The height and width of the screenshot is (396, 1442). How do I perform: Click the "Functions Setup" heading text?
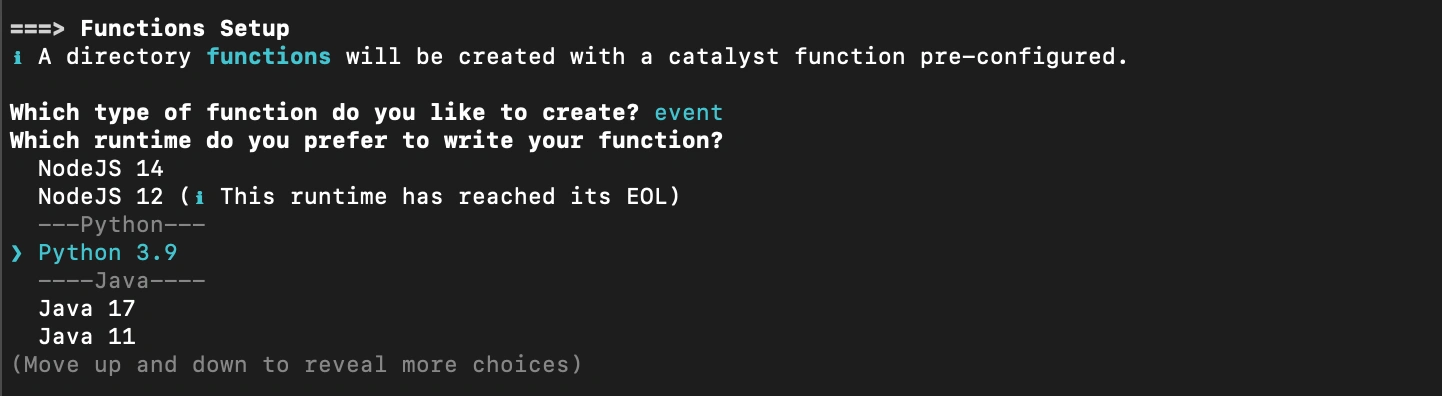[184, 29]
